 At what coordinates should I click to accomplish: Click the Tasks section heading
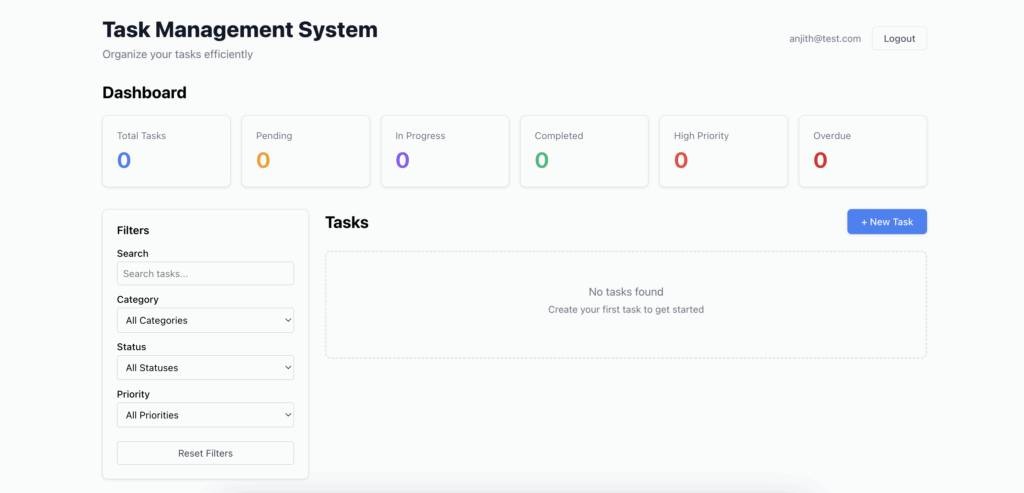coord(347,222)
